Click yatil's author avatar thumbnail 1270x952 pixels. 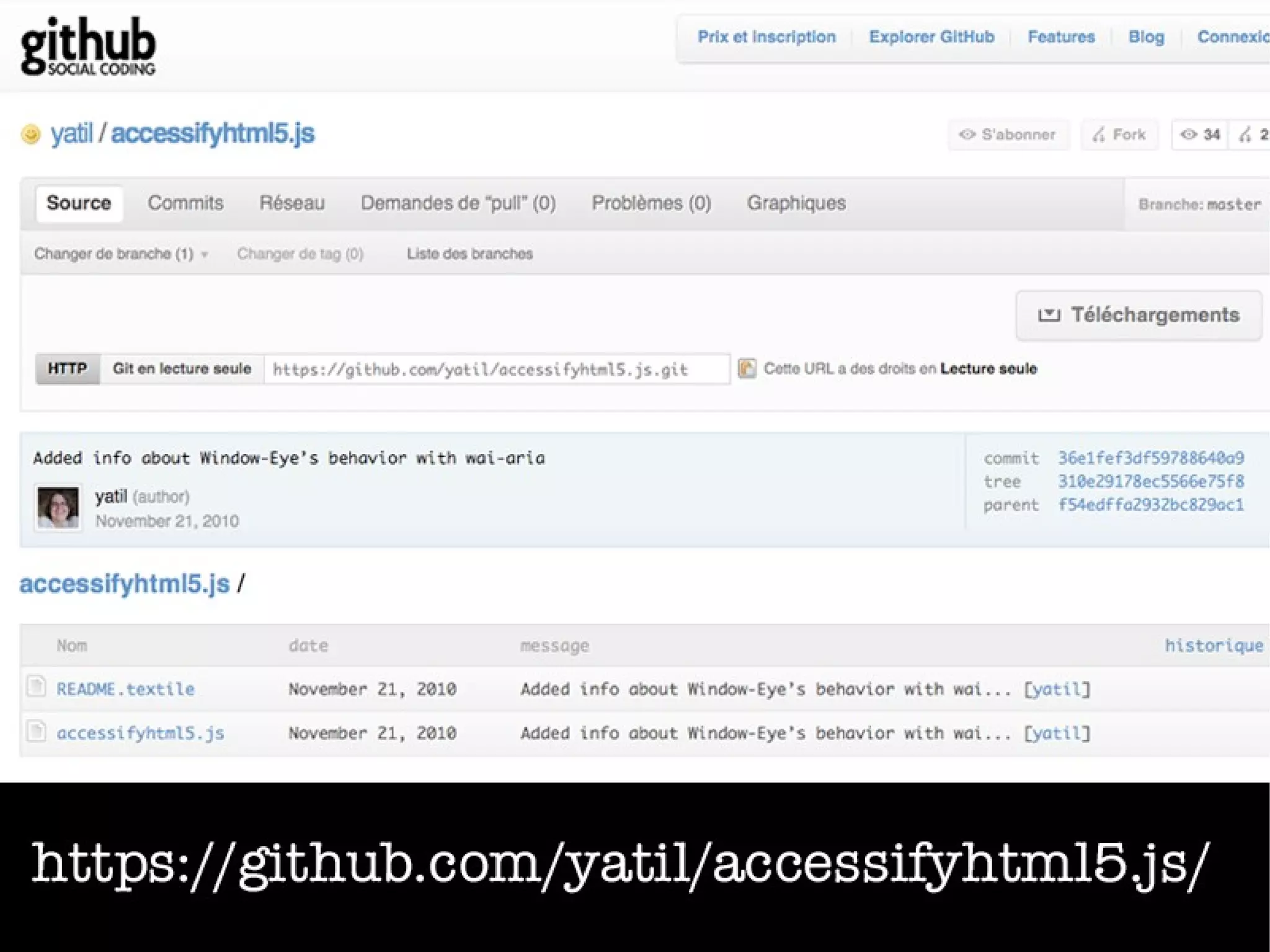click(58, 507)
